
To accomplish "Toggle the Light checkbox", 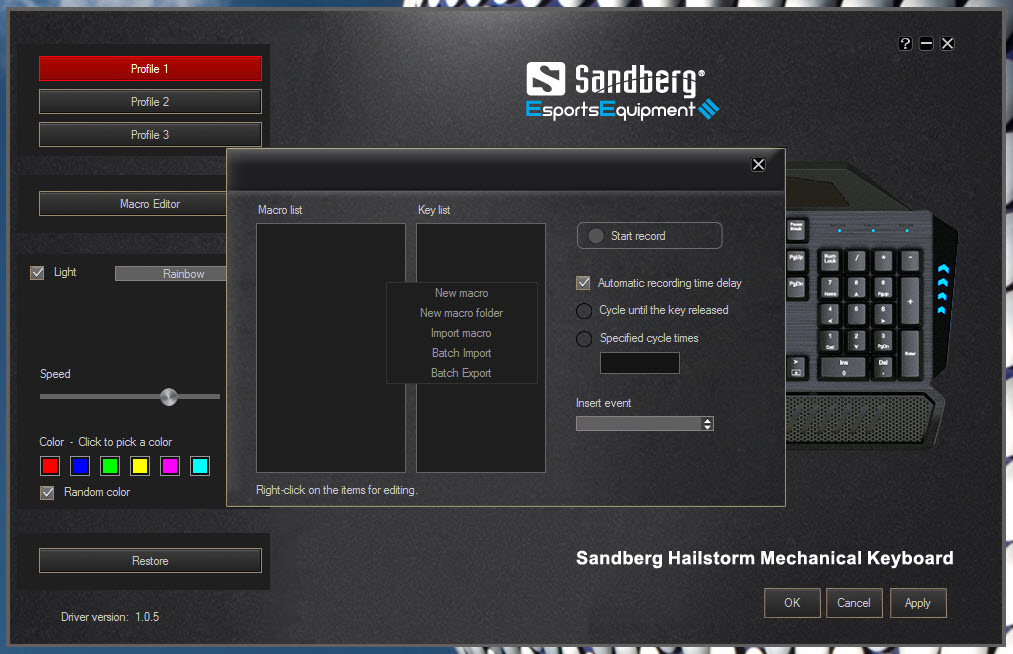I will [37, 273].
